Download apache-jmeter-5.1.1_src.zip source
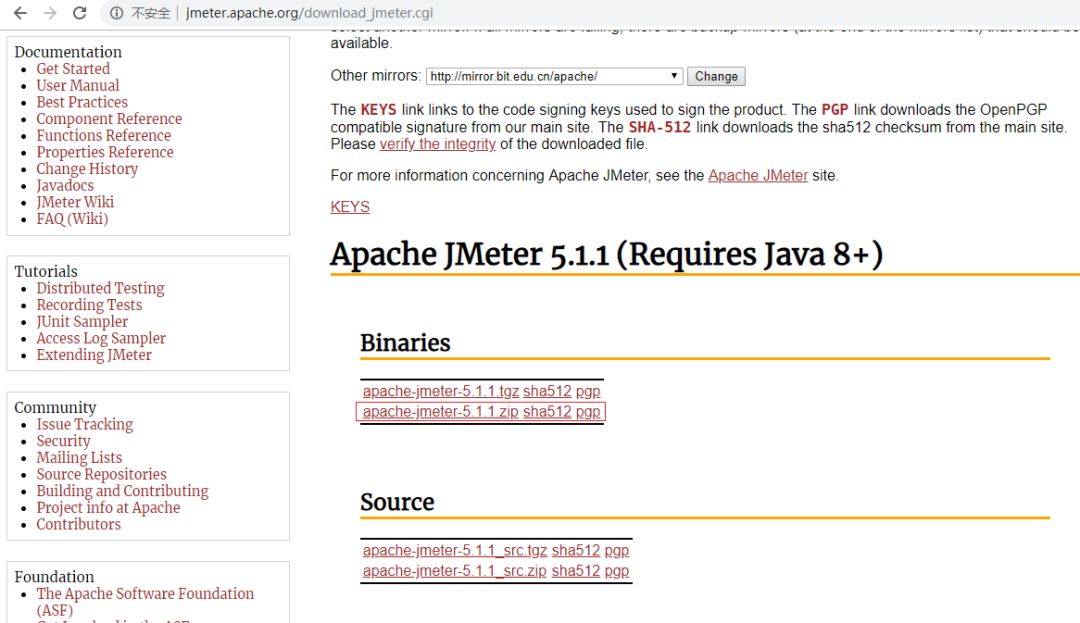1080x623 pixels. click(x=454, y=571)
